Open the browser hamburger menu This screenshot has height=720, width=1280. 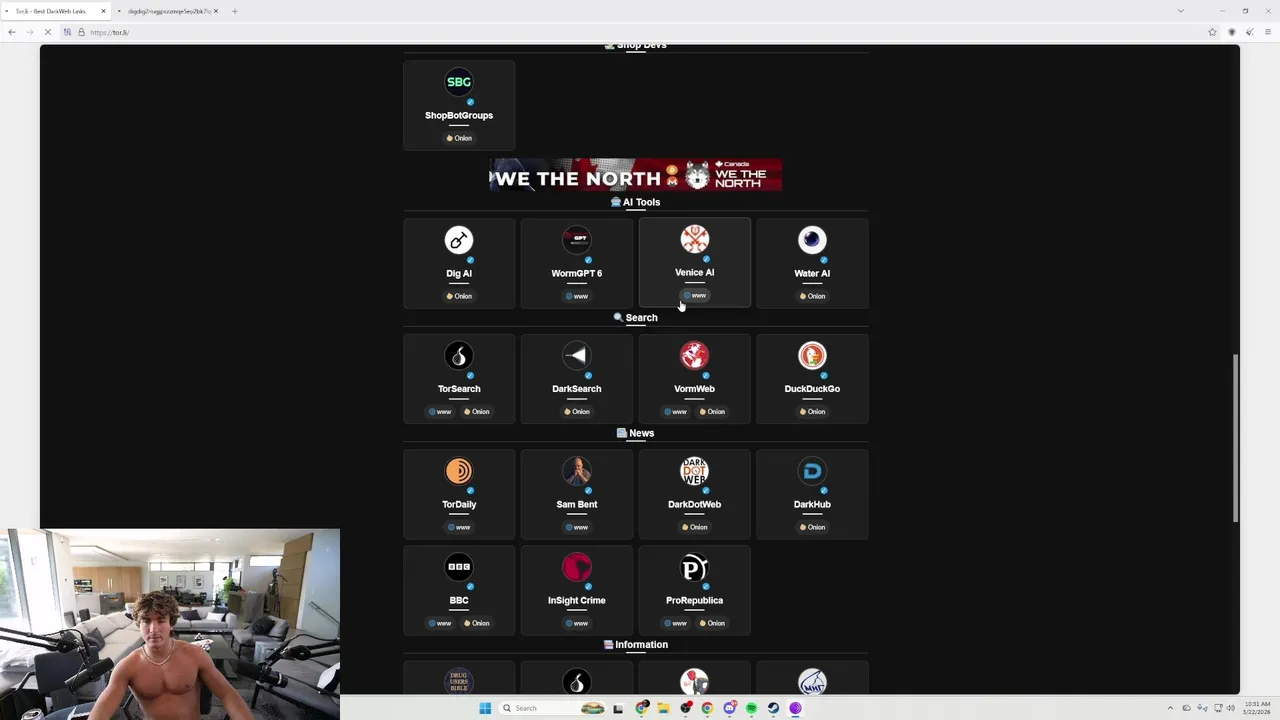(1268, 32)
